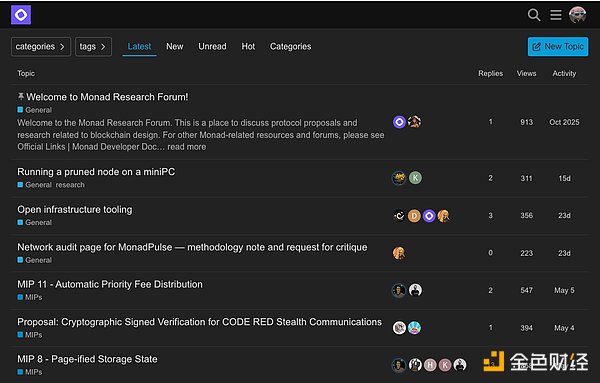Image resolution: width=600 pixels, height=383 pixels.
Task: Click orange D avatar on Open infrastructure tooling
Action: pyautogui.click(x=414, y=216)
